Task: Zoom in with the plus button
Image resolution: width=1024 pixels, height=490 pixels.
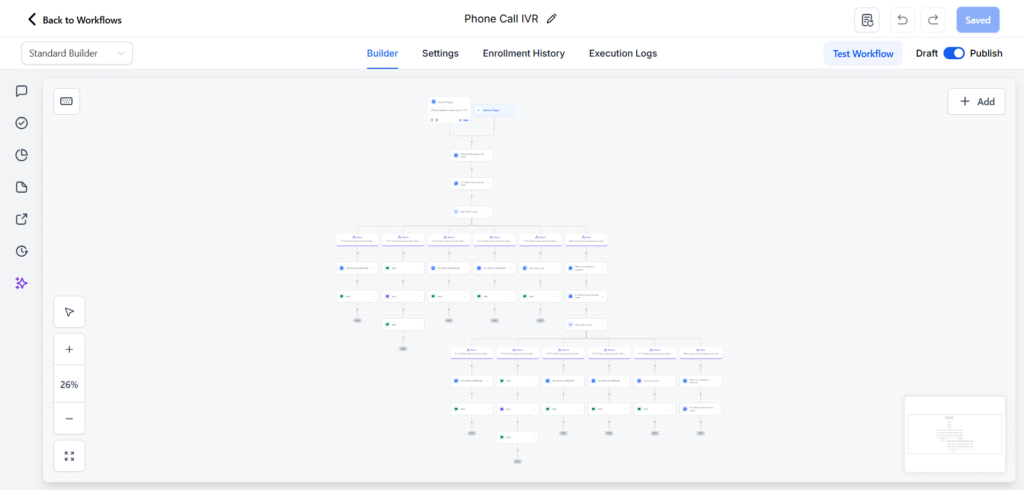Action: coord(69,350)
